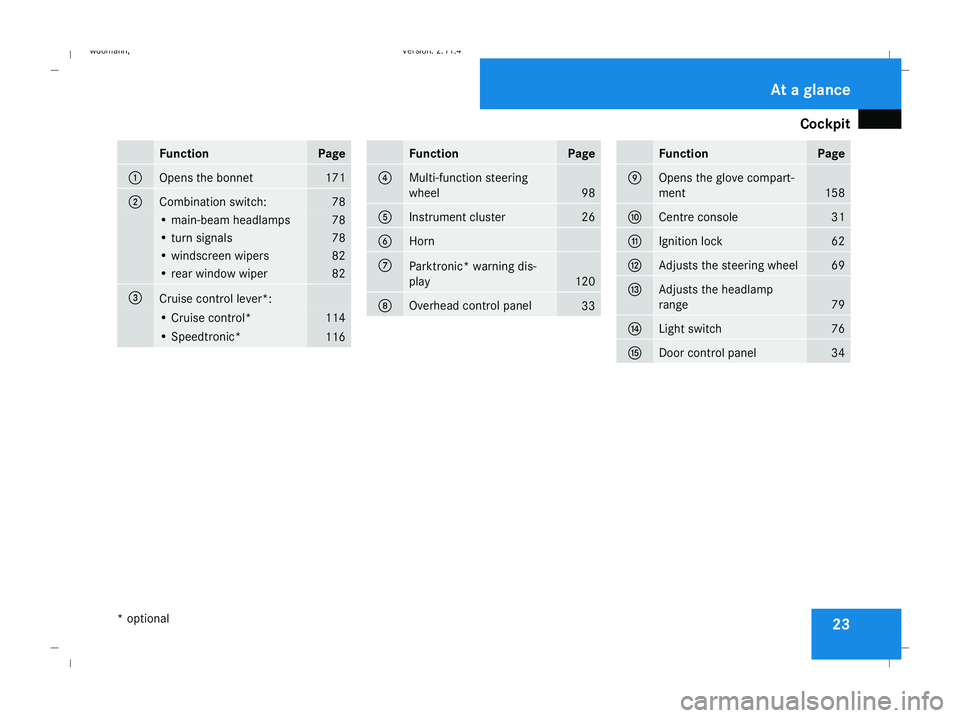This screenshot has width=960, height=718.
Task: Click circled number 15 beside Door control panel
Action: (635, 353)
